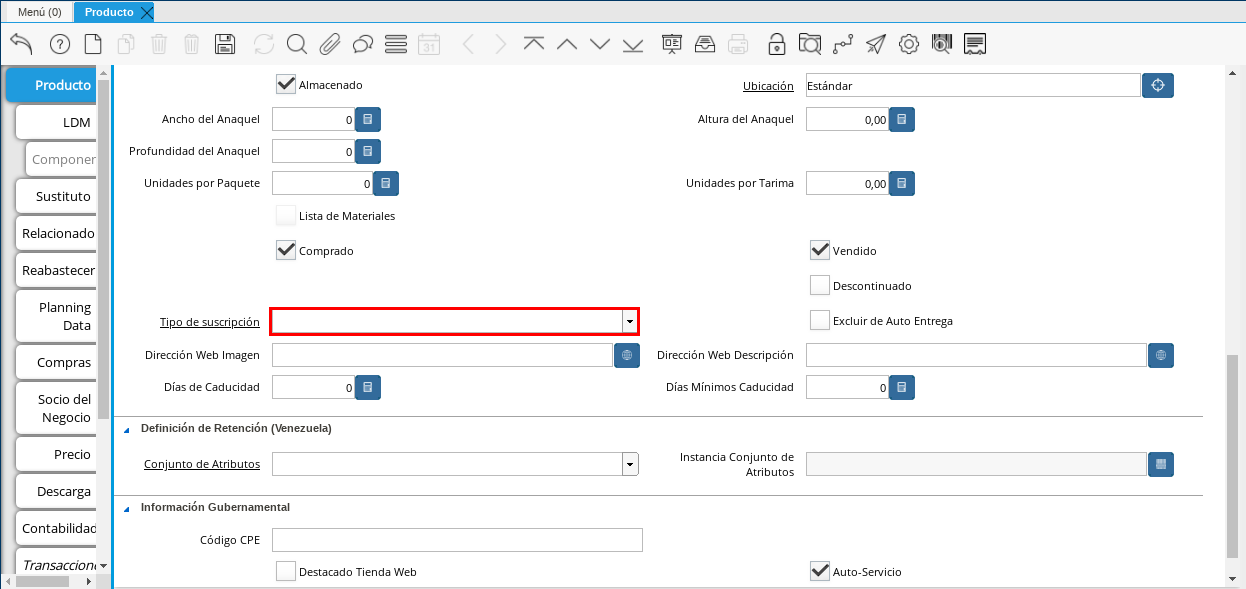Click the Ubicación label link

click(x=768, y=86)
